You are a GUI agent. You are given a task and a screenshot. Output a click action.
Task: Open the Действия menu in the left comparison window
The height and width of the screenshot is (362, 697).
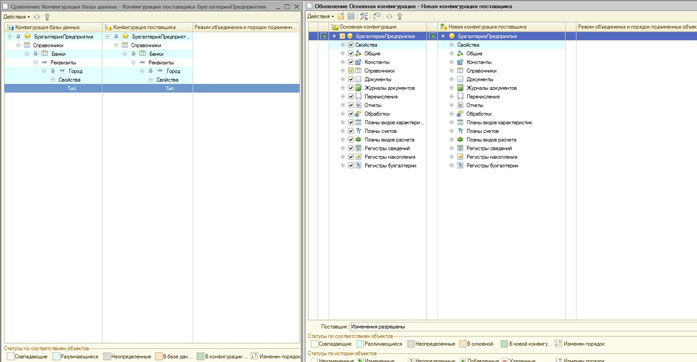coord(16,17)
